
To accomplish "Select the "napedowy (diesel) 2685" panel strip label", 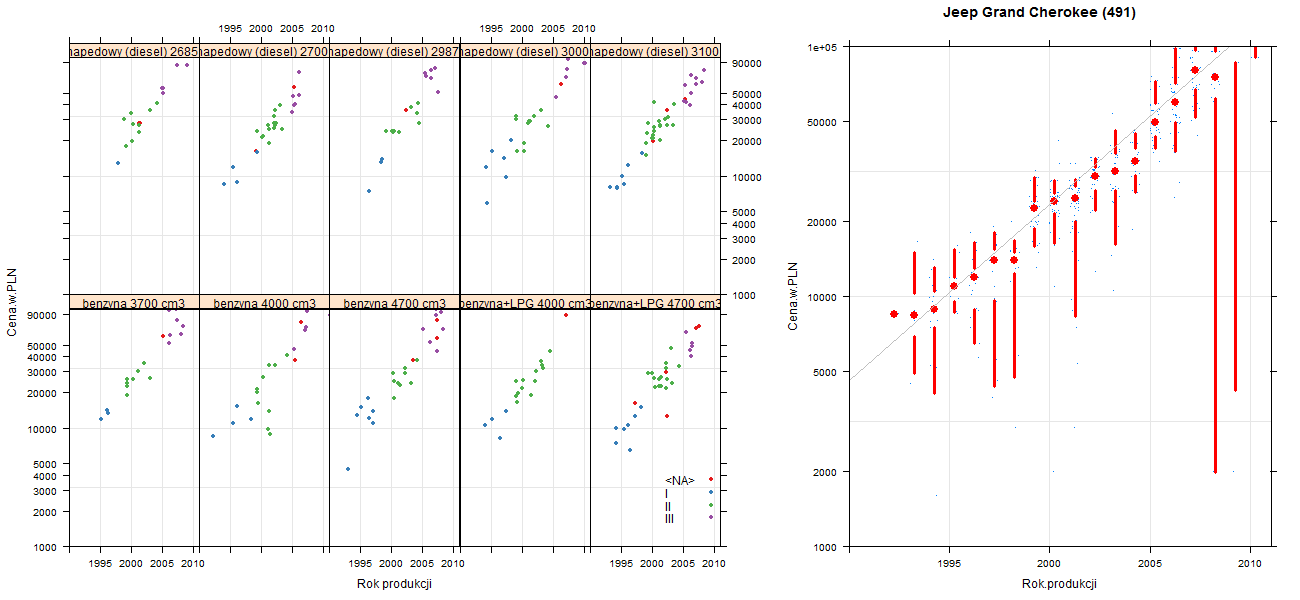I will coord(134,52).
